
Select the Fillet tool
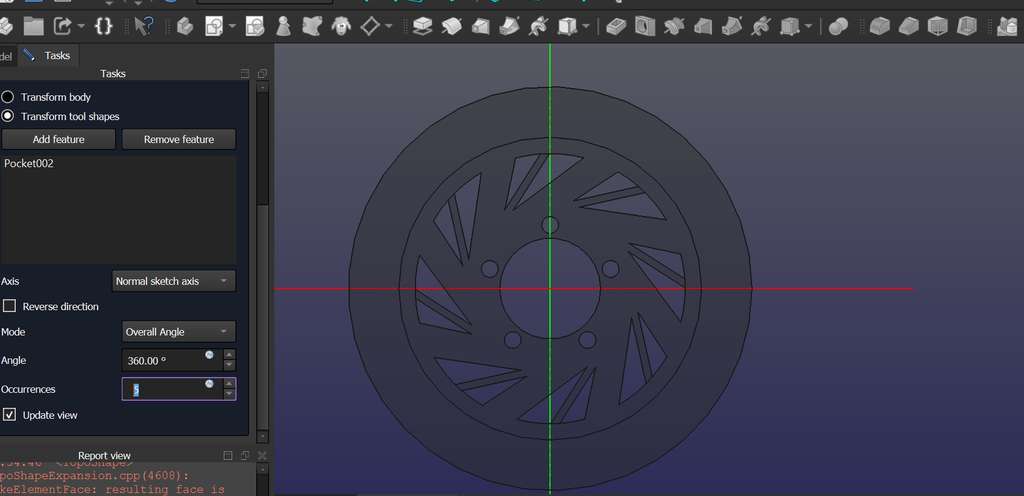click(x=880, y=26)
